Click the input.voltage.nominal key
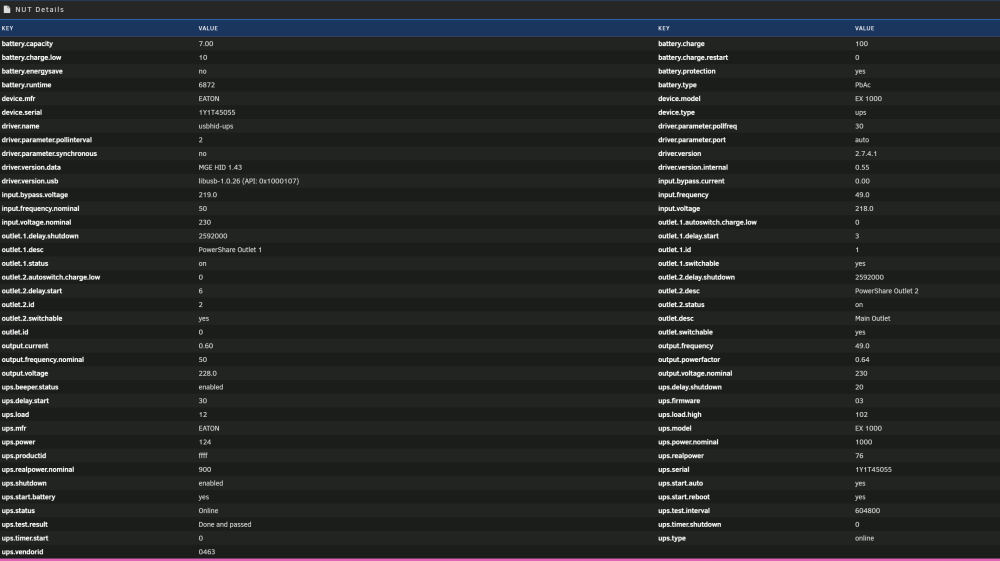Image resolution: width=1000 pixels, height=561 pixels. coord(36,222)
